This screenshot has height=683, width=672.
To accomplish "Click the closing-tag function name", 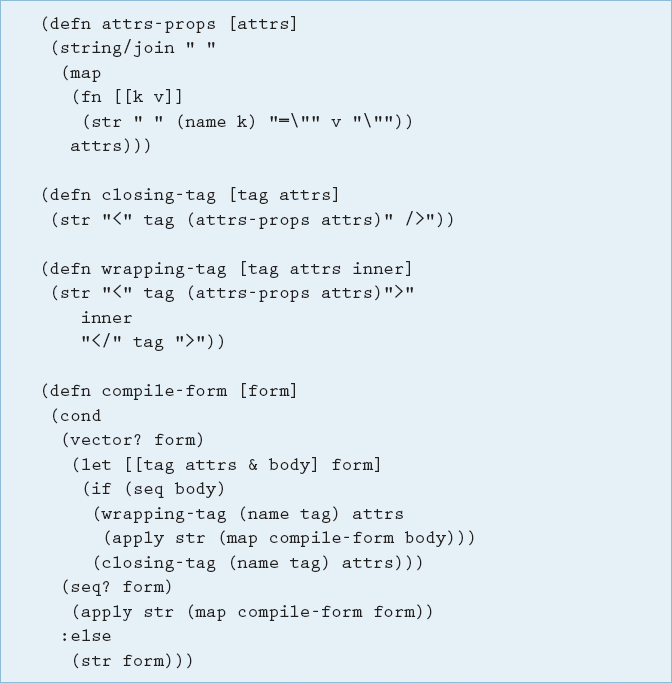I will pyautogui.click(x=159, y=195).
